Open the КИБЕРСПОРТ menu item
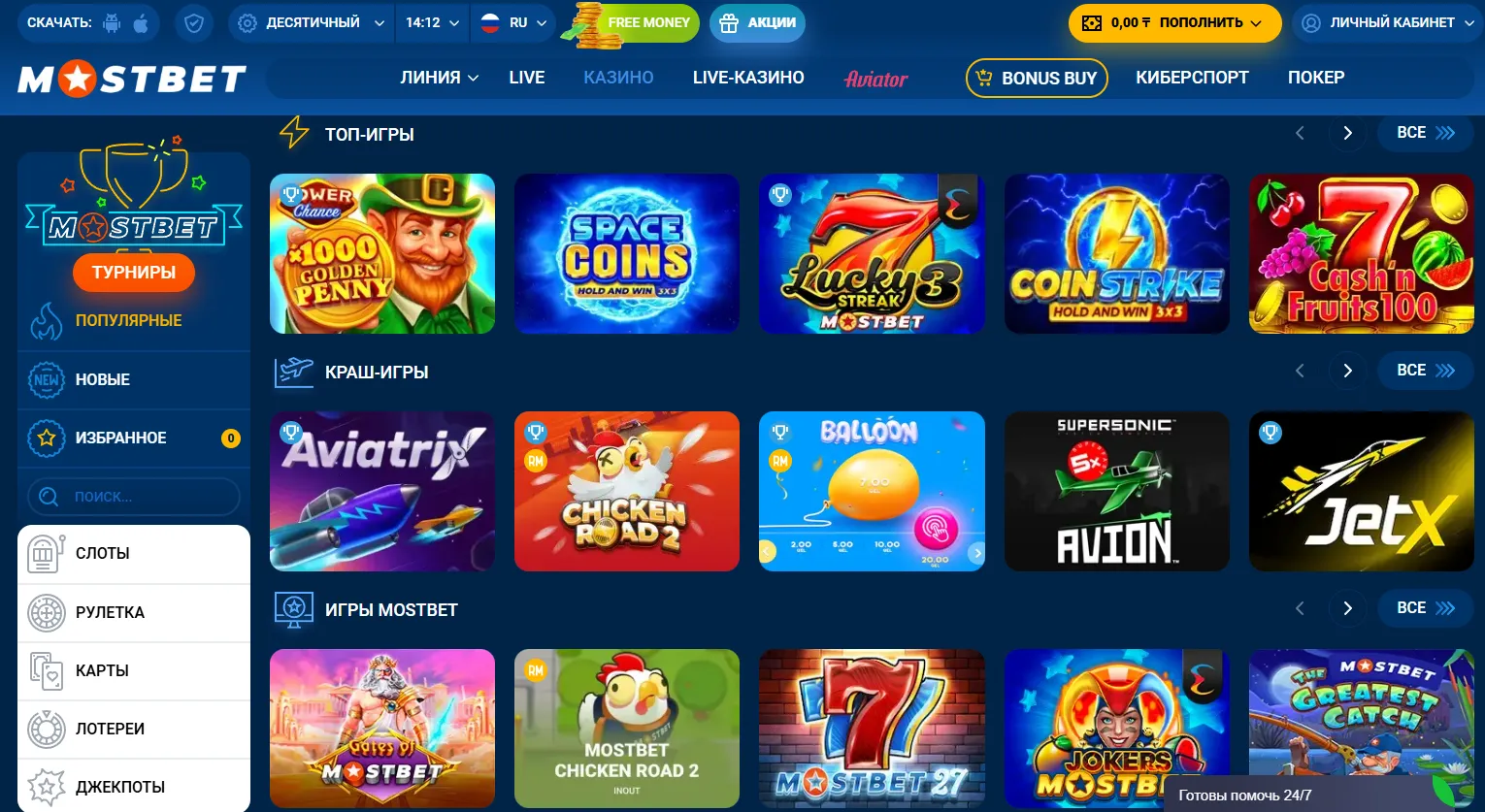This screenshot has width=1485, height=812. [1192, 78]
